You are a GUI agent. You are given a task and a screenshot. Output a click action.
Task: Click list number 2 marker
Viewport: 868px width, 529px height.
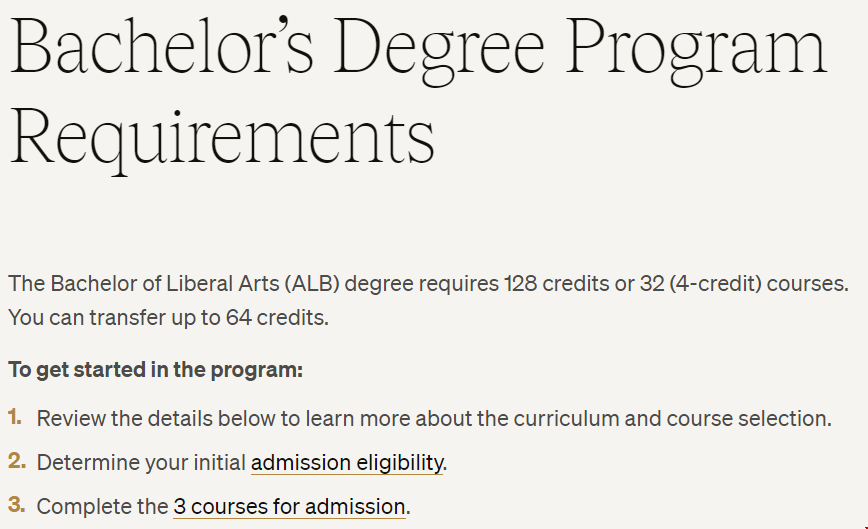pos(17,461)
